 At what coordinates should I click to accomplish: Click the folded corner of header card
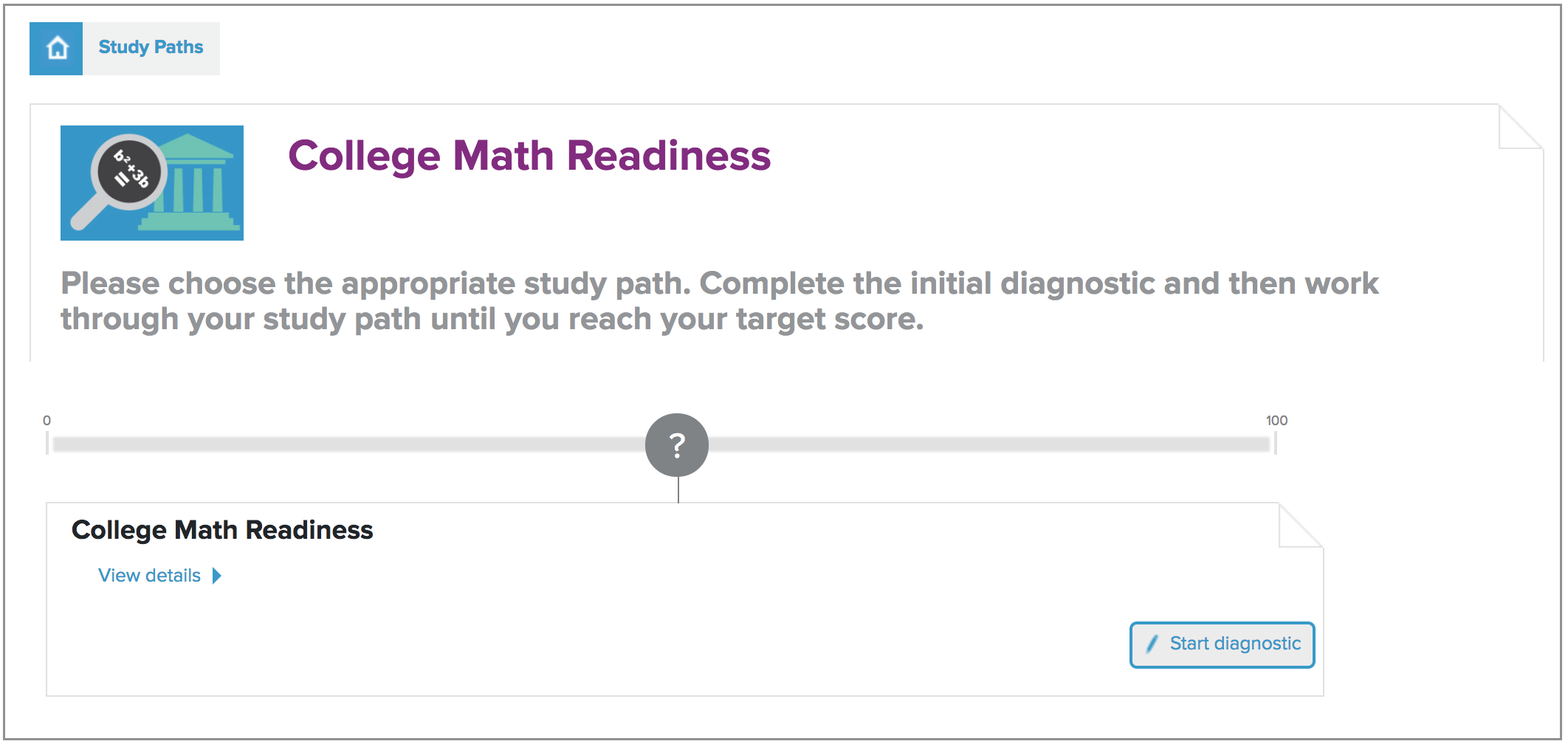(1521, 126)
